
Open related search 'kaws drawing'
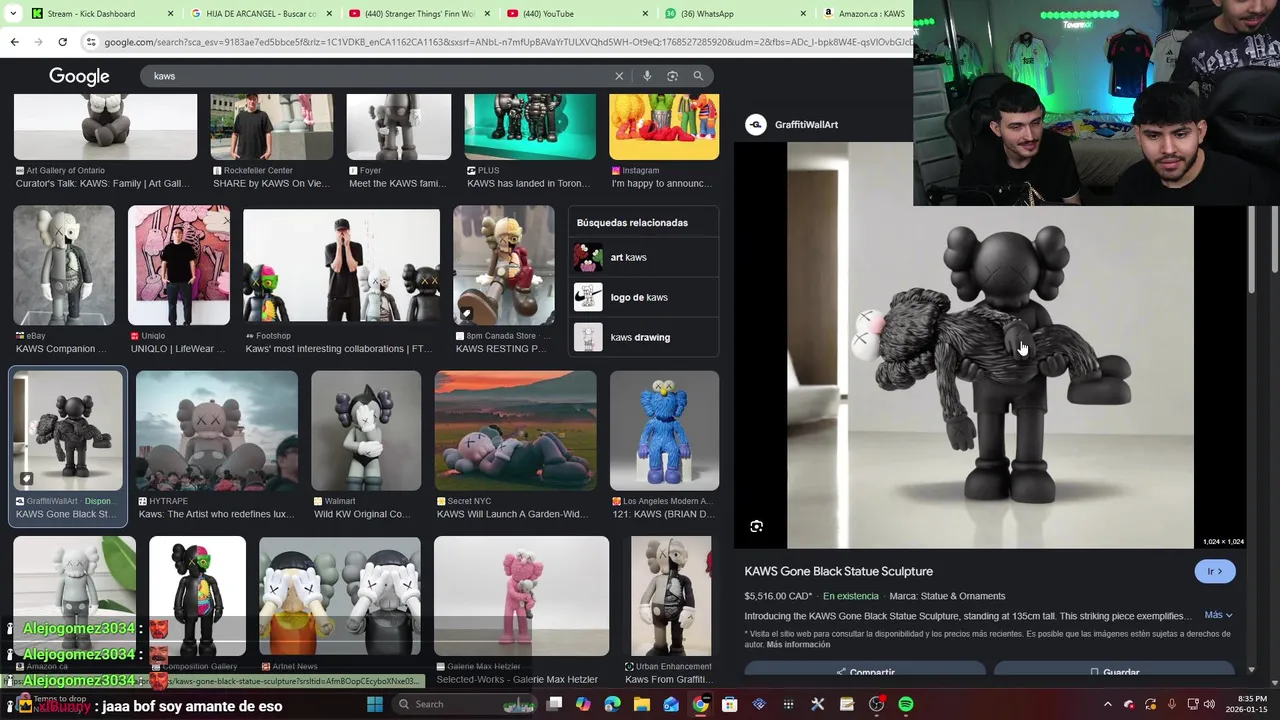point(646,337)
